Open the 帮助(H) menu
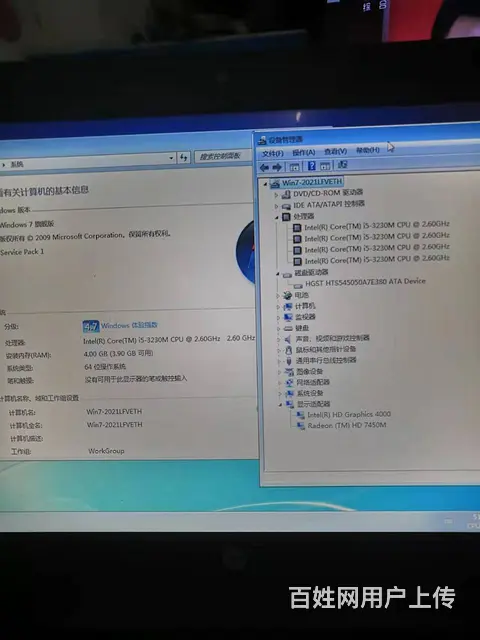 367,150
